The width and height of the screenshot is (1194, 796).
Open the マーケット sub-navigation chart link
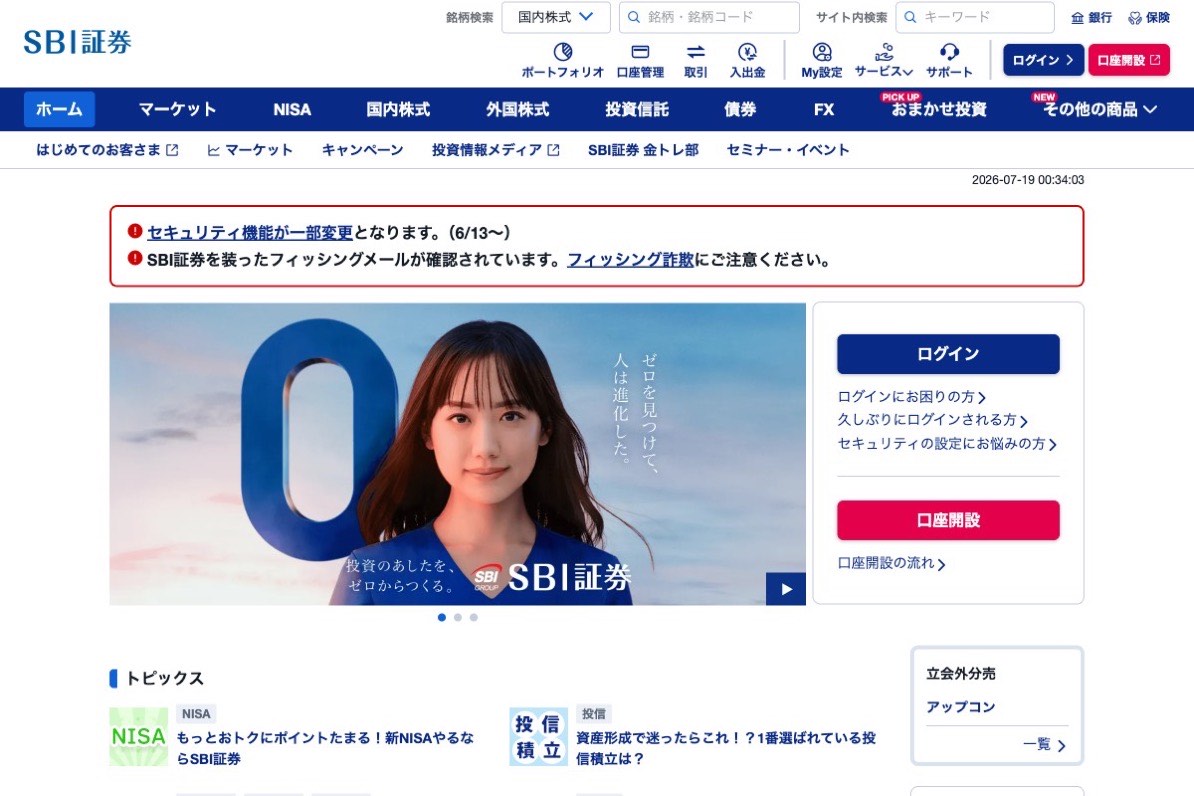pos(250,150)
